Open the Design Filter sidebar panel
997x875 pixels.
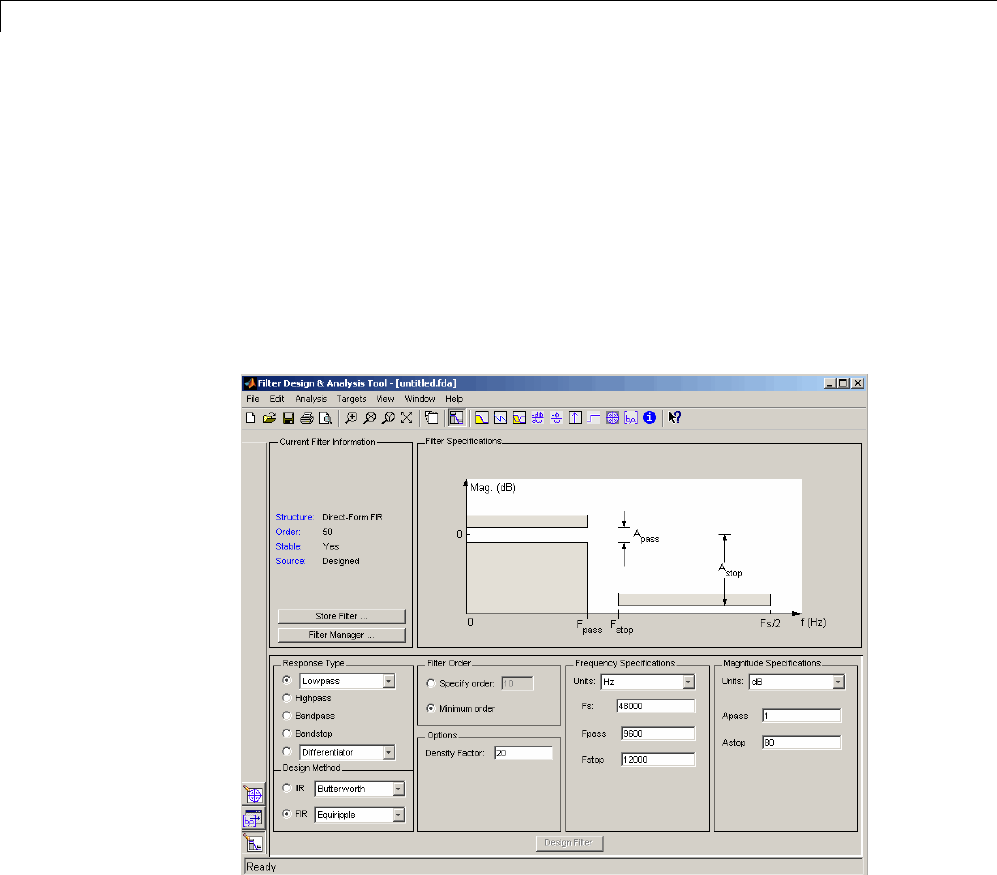pos(253,843)
